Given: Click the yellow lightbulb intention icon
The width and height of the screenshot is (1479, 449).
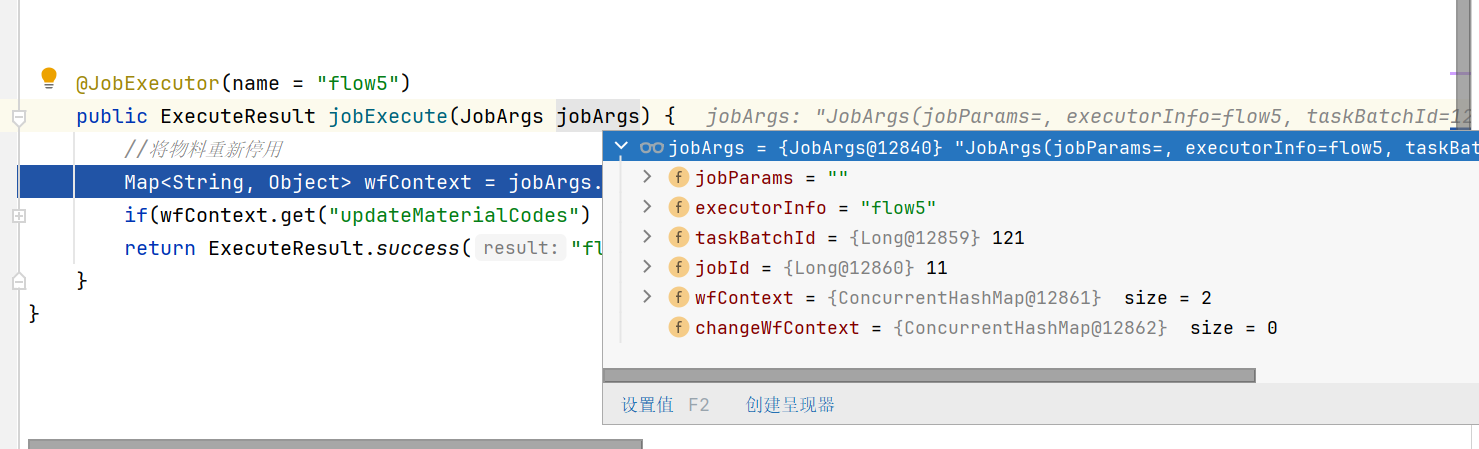Looking at the screenshot, I should click(49, 79).
